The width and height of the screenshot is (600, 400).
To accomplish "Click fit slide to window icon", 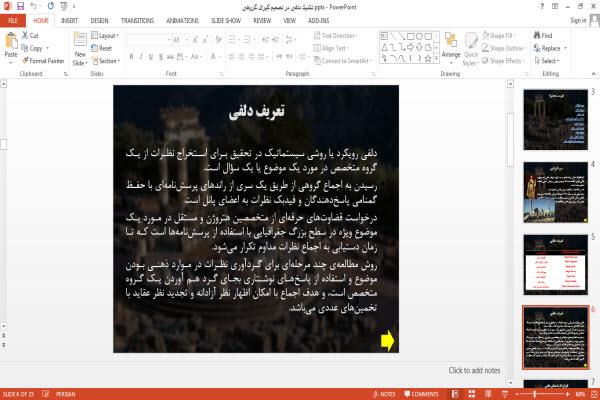I will tap(594, 394).
